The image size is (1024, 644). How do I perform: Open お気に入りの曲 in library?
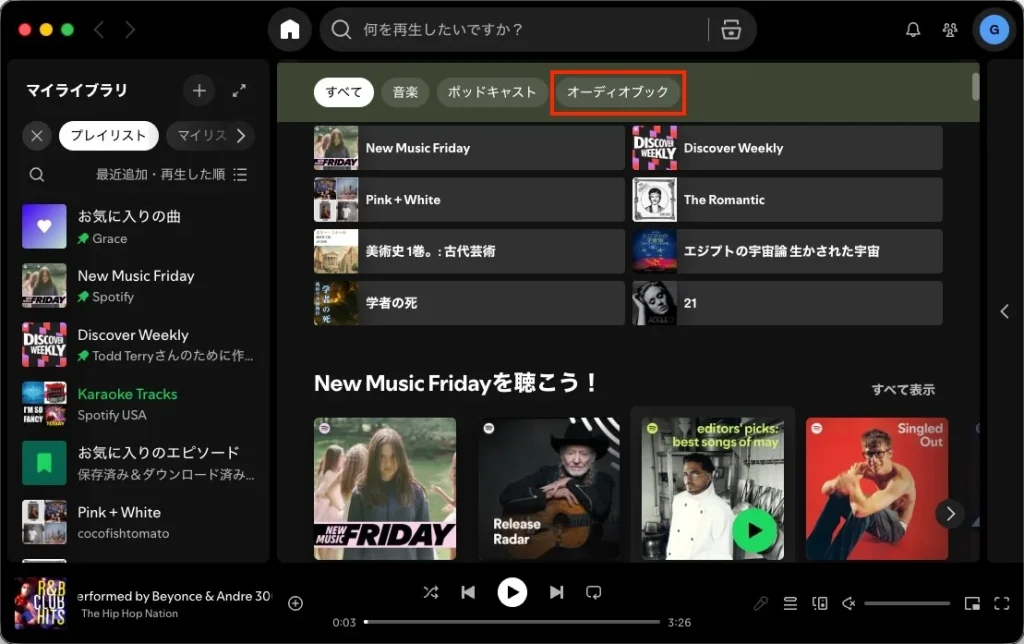[139, 227]
